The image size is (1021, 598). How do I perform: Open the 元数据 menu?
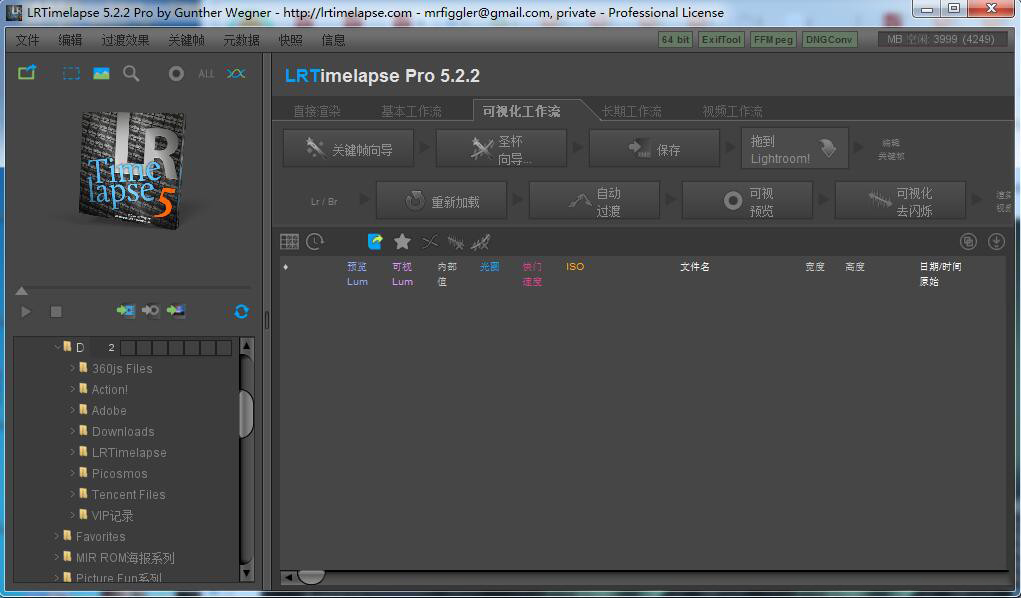(x=242, y=40)
